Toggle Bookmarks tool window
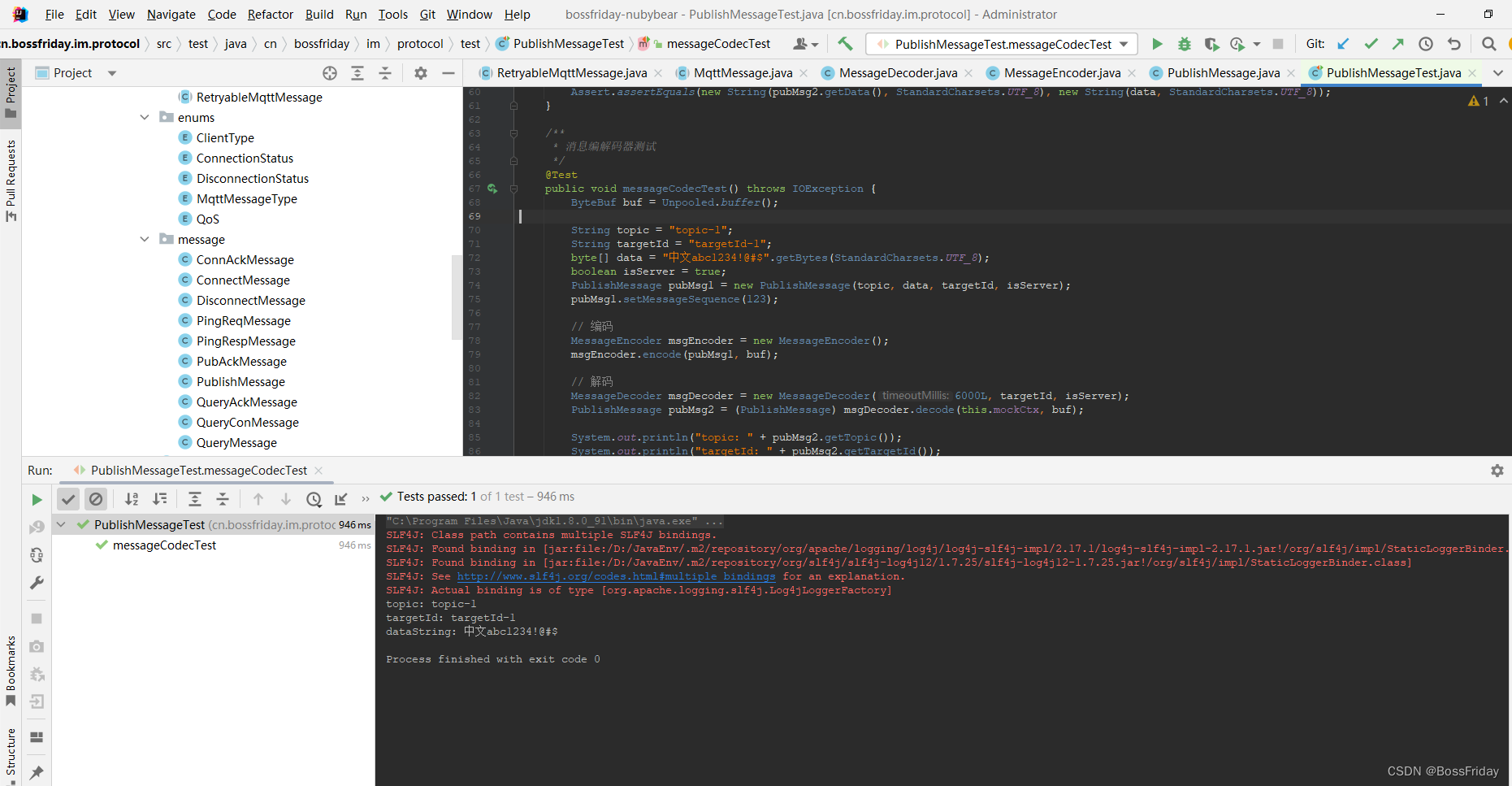 (x=11, y=671)
